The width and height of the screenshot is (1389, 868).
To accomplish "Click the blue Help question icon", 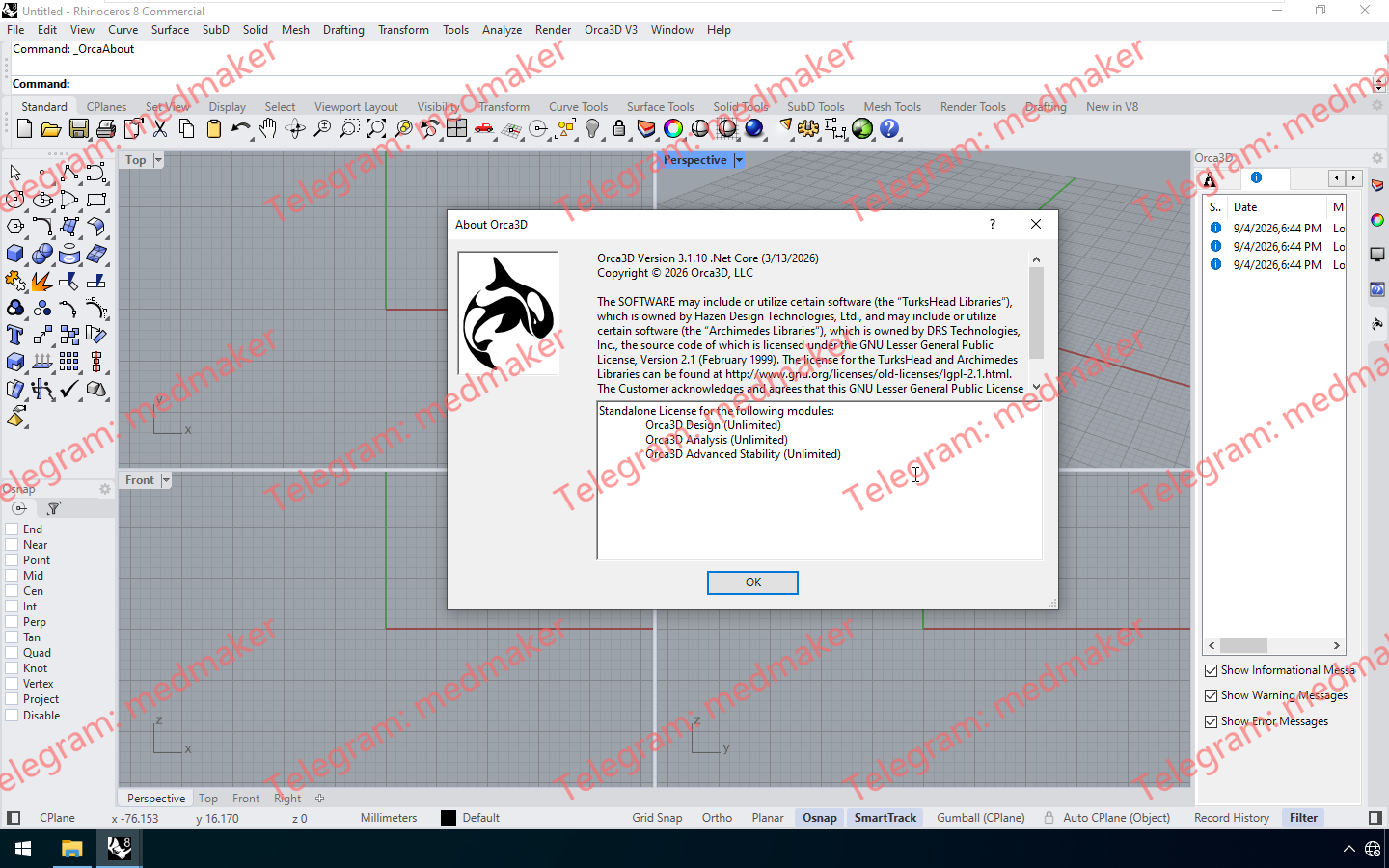I will coord(889,128).
